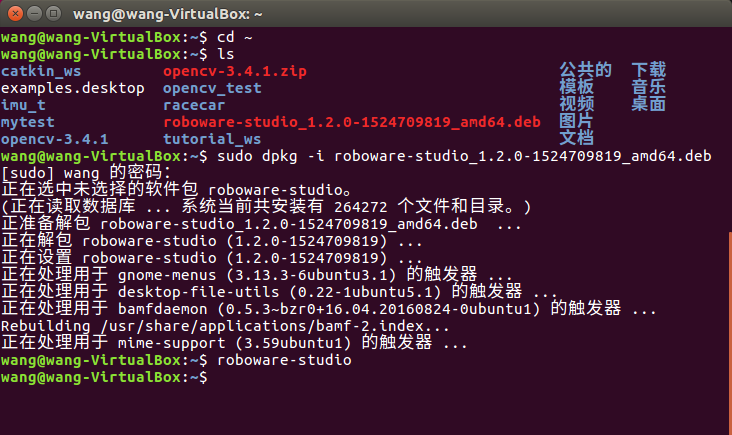Close the terminal window

point(15,14)
